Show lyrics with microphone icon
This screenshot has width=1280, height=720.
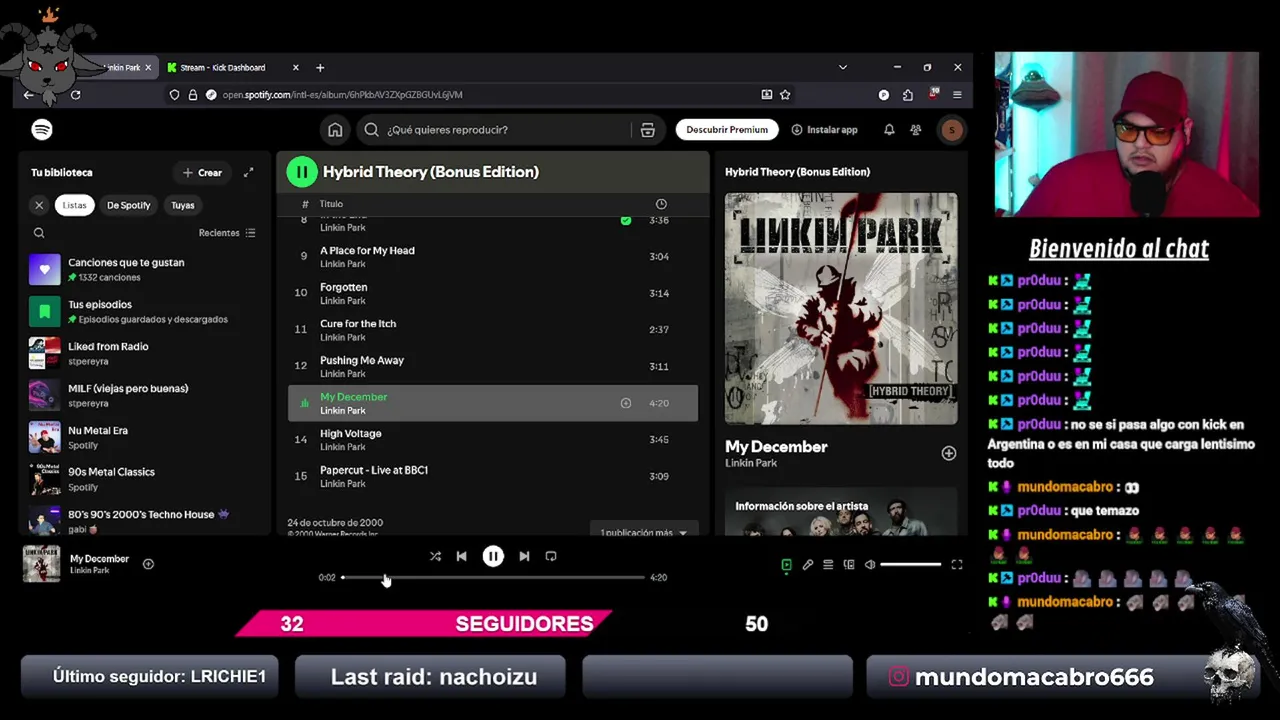(808, 565)
